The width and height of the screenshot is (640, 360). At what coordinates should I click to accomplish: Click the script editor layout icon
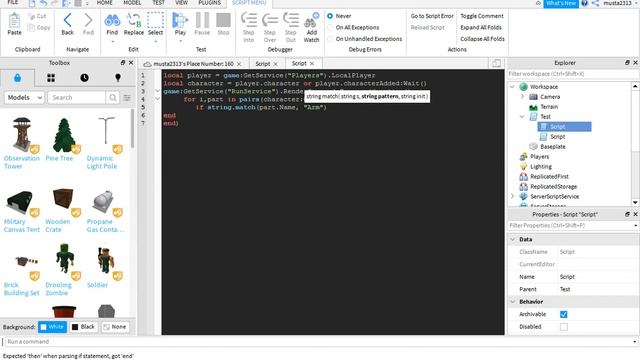point(496,63)
